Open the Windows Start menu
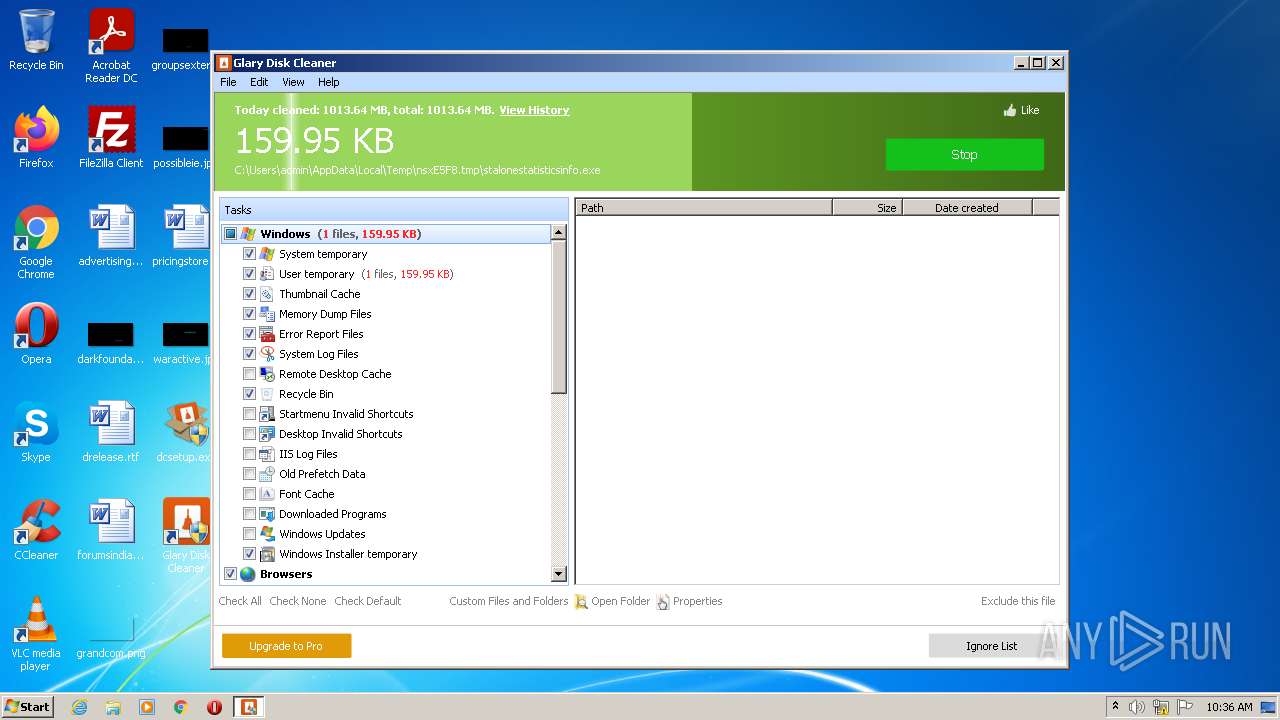 coord(28,707)
